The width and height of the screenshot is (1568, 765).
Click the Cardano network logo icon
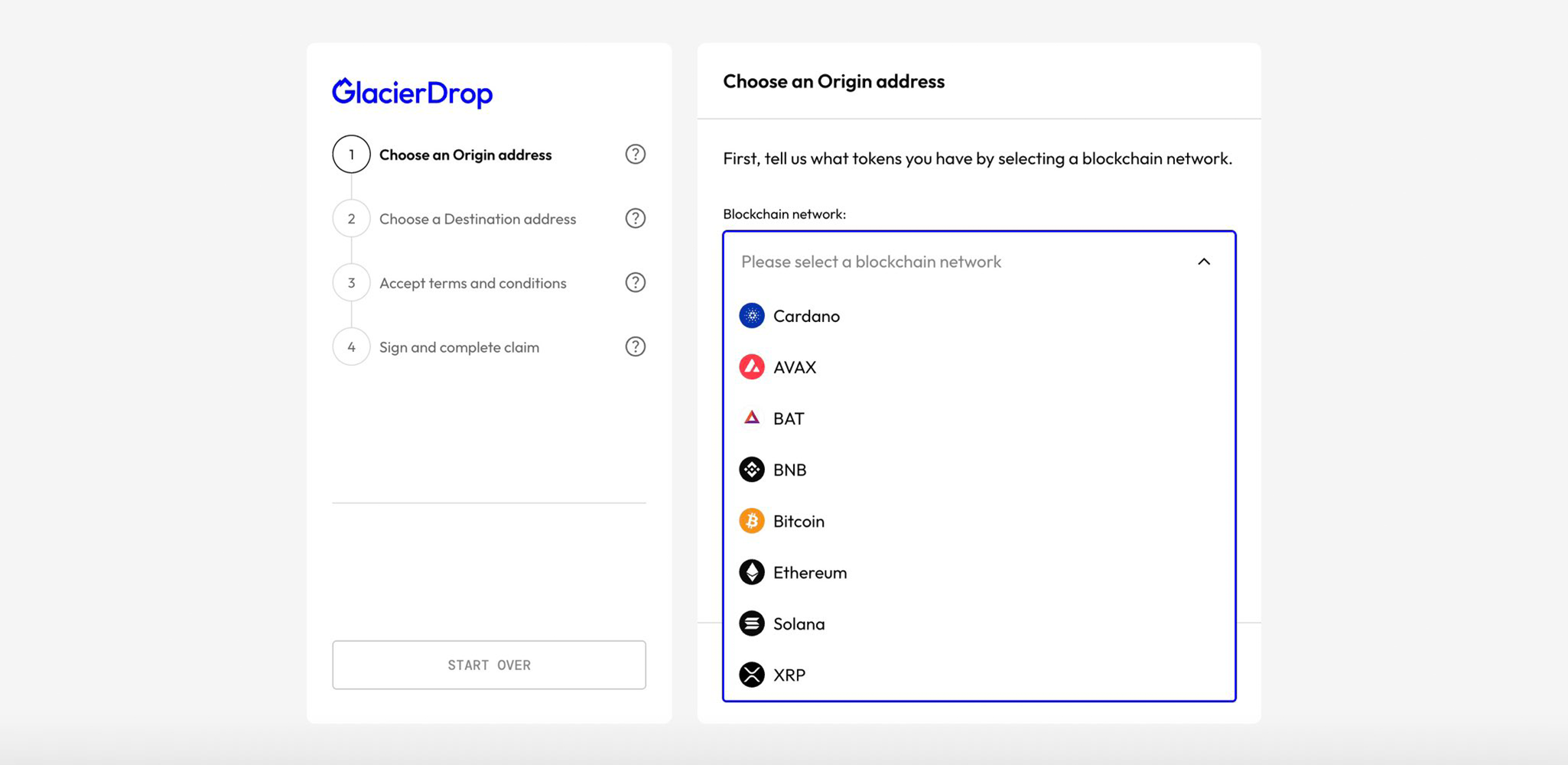click(x=751, y=316)
